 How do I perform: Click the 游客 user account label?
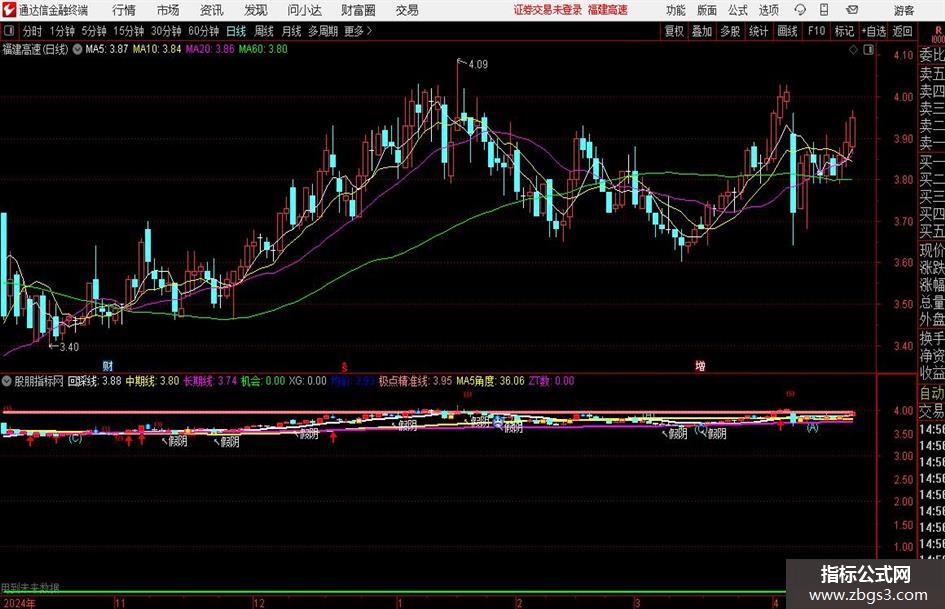point(904,10)
